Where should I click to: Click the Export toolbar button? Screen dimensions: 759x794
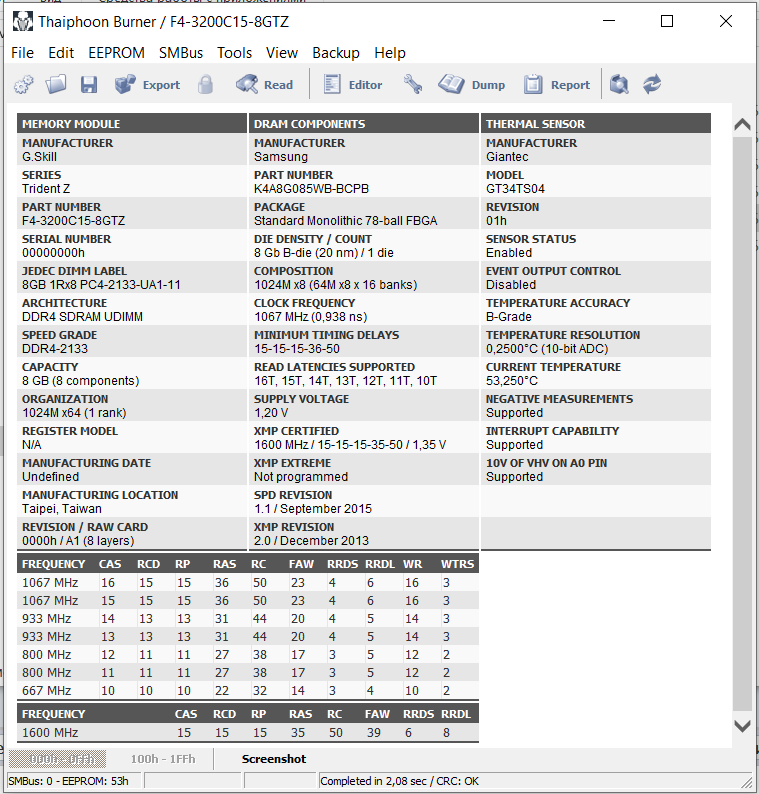click(147, 85)
